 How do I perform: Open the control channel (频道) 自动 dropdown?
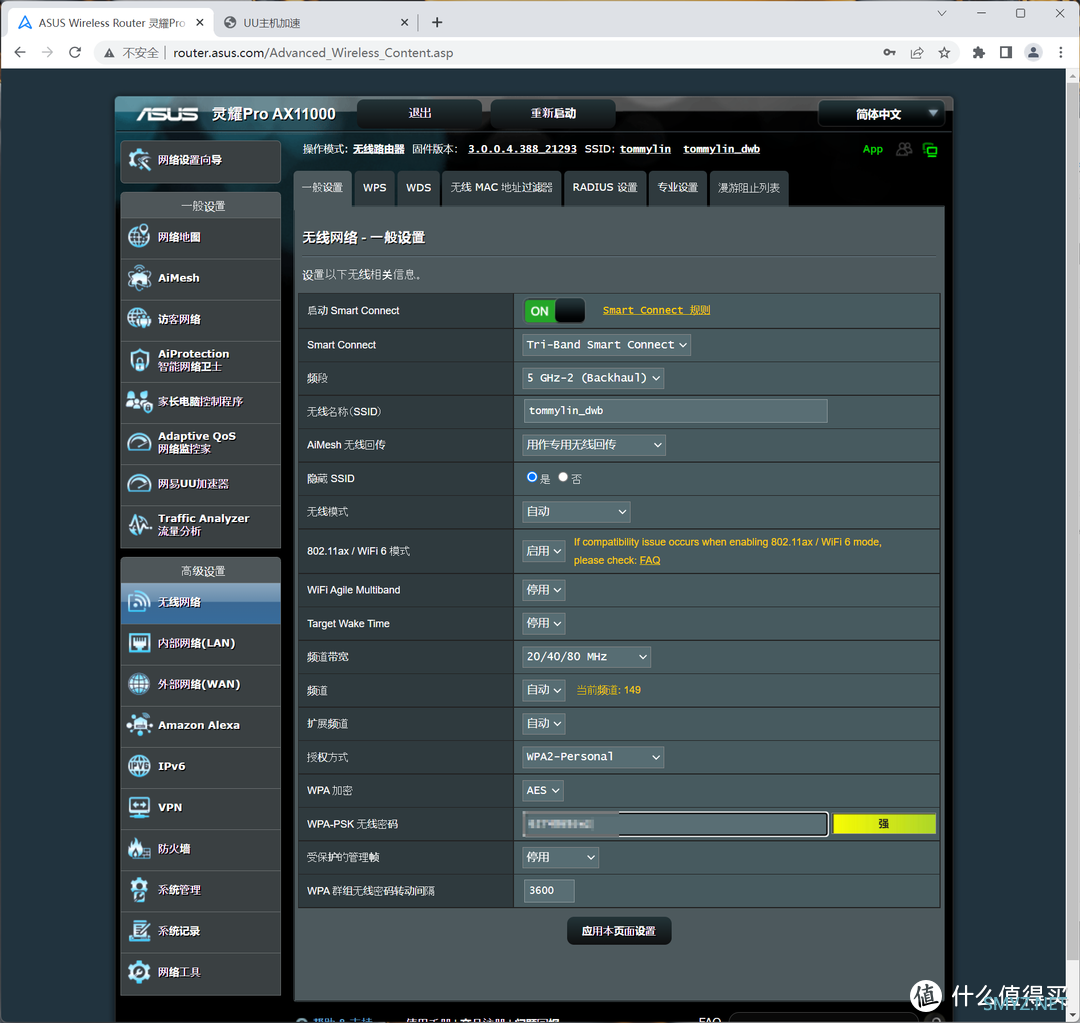tap(543, 690)
